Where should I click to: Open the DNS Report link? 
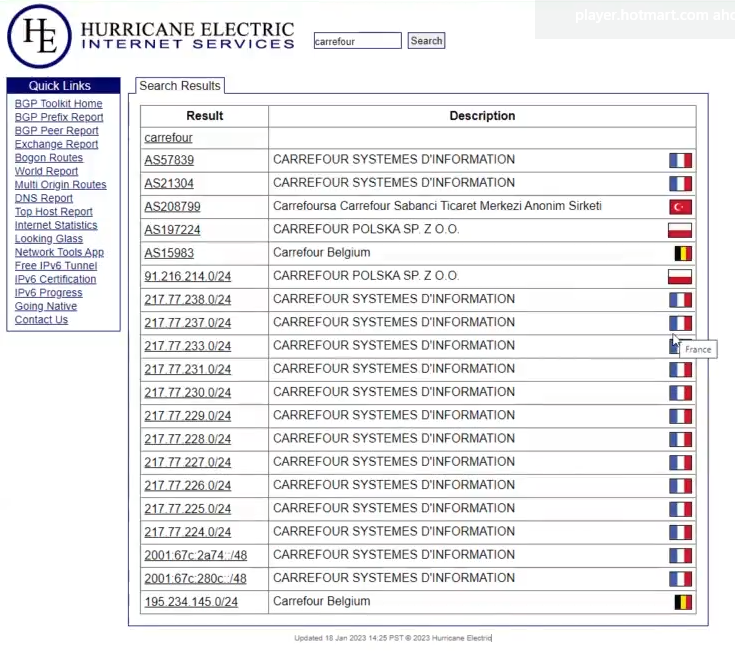(x=44, y=198)
